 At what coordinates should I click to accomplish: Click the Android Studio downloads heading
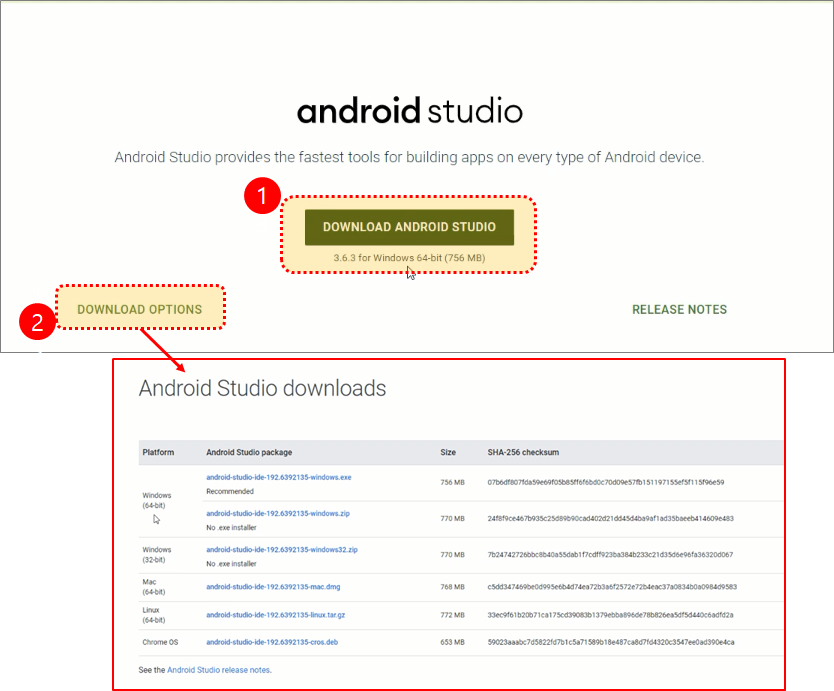click(262, 388)
